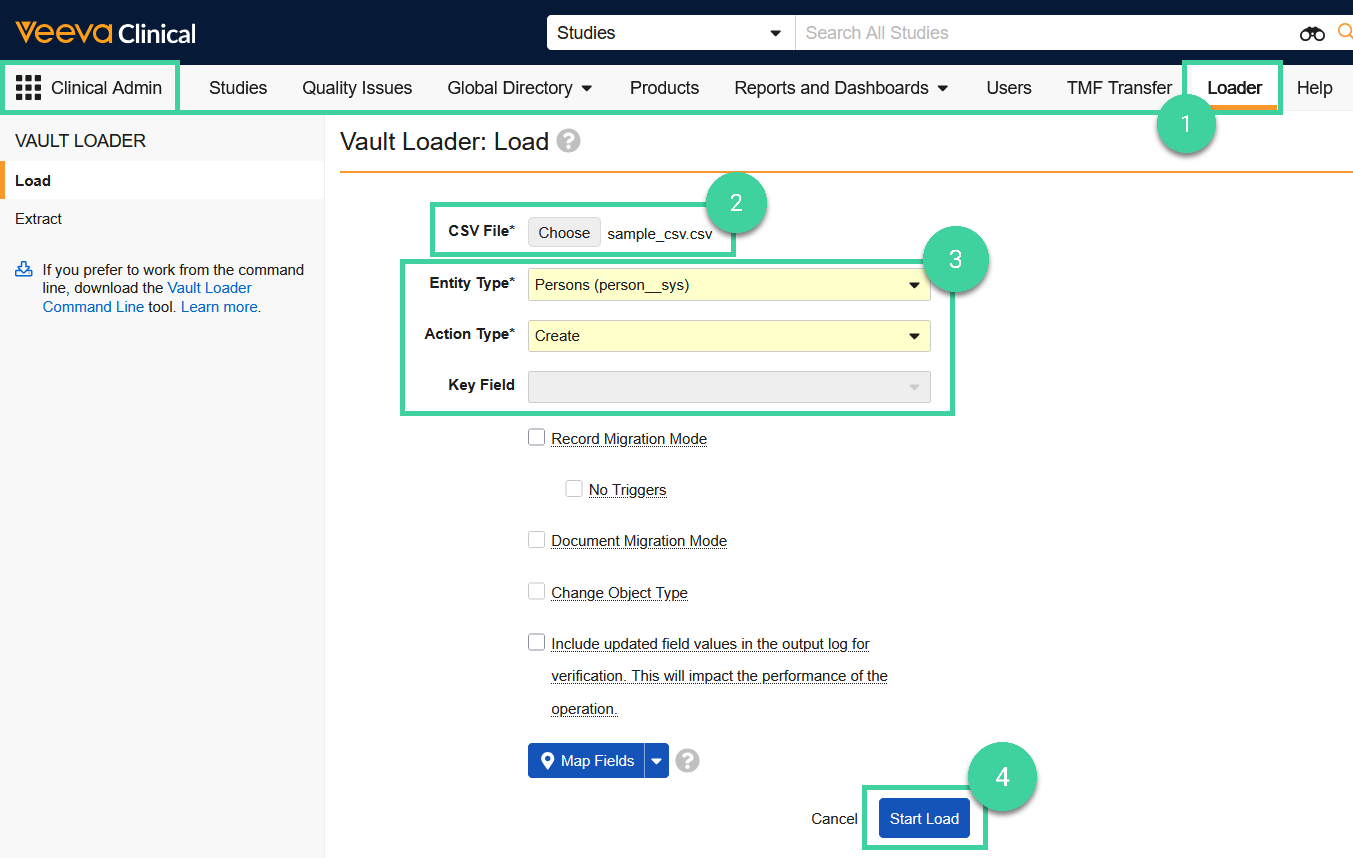Enable Record Migration Mode checkbox
The width and height of the screenshot is (1353, 858).
click(537, 438)
